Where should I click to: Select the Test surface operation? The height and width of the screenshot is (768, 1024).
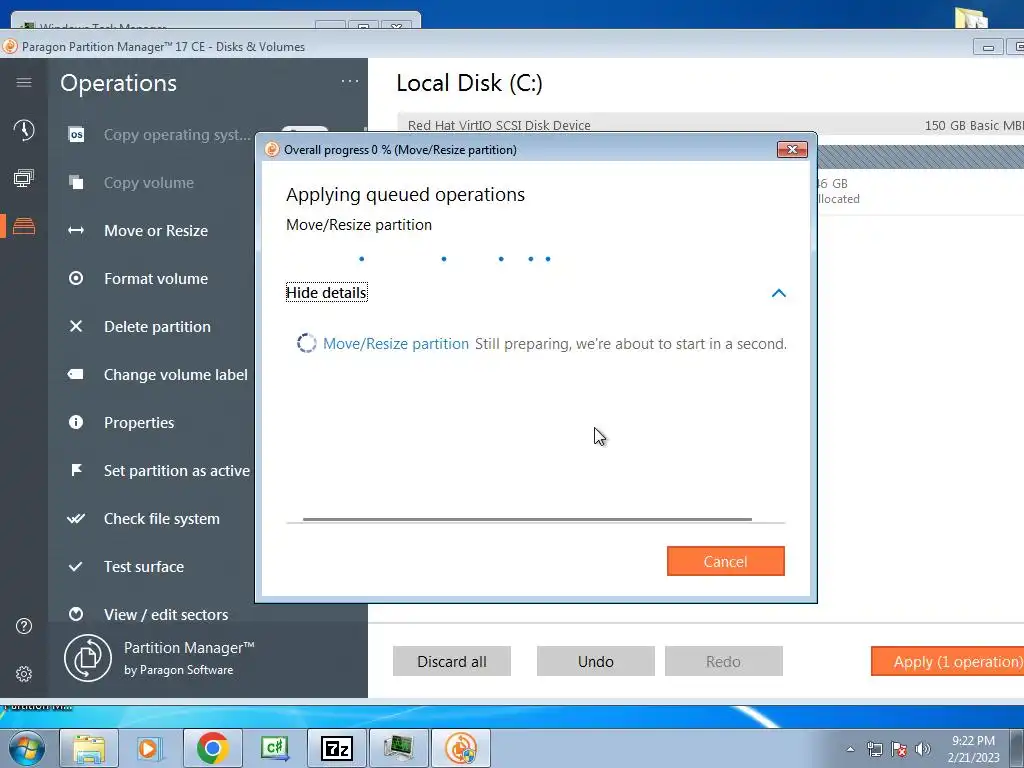coord(144,566)
